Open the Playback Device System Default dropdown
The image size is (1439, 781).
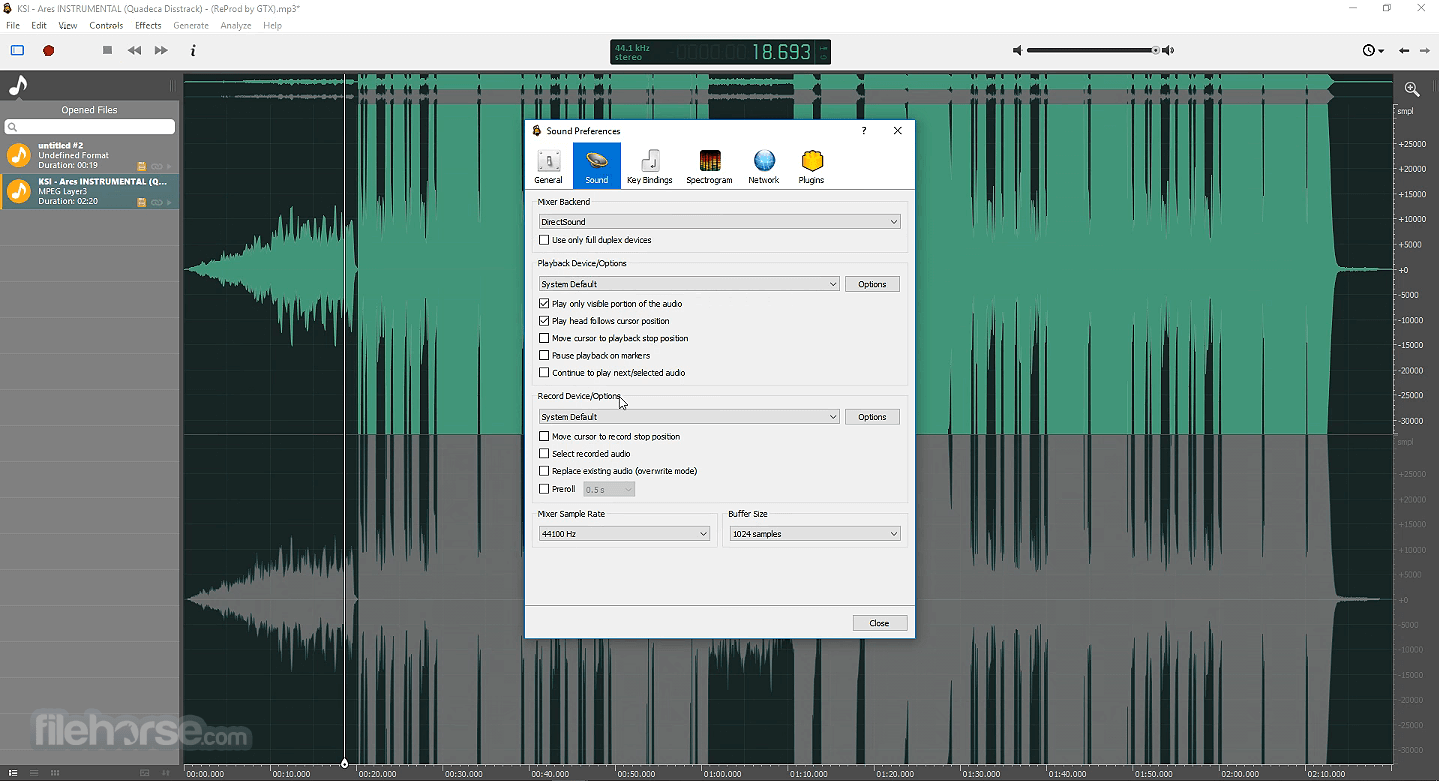pyautogui.click(x=689, y=284)
